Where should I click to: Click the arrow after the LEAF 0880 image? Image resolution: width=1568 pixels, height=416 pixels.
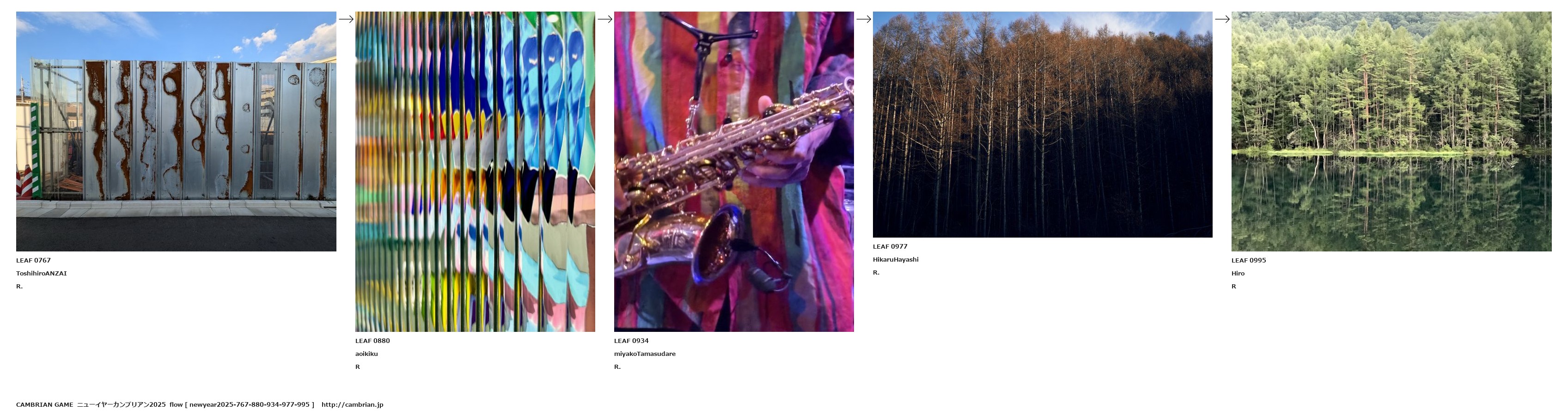pos(604,19)
